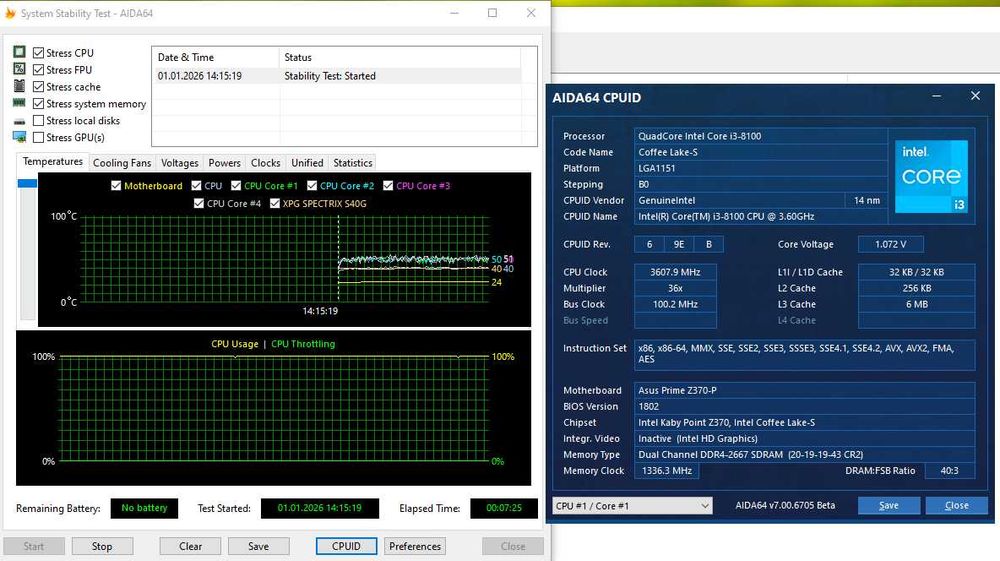Click the Multiplier value 36x
The height and width of the screenshot is (561, 1000).
tap(675, 288)
